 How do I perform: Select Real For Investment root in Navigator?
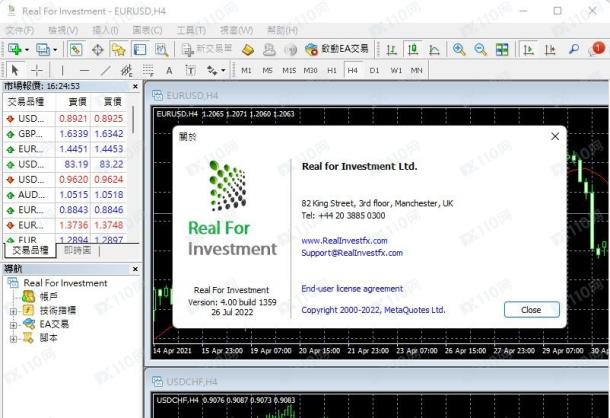tap(65, 283)
